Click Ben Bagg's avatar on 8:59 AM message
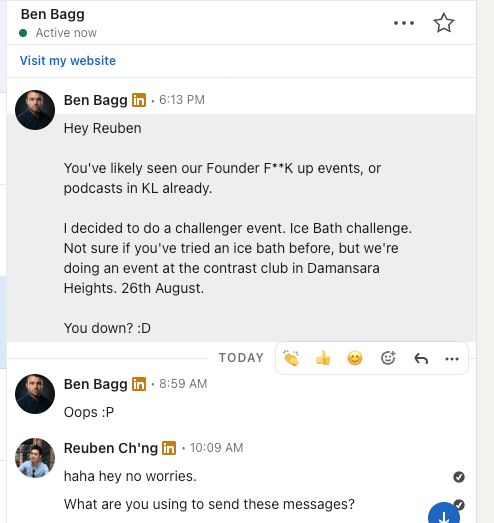This screenshot has width=494, height=523. [x=35, y=394]
